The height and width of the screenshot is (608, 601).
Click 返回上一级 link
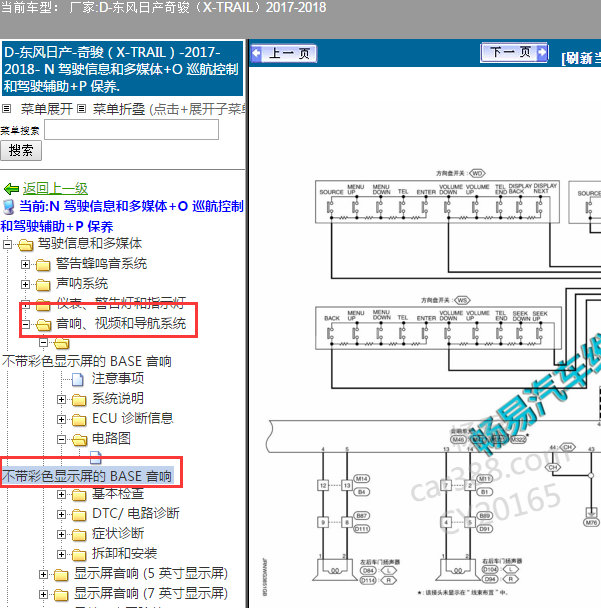tap(55, 188)
